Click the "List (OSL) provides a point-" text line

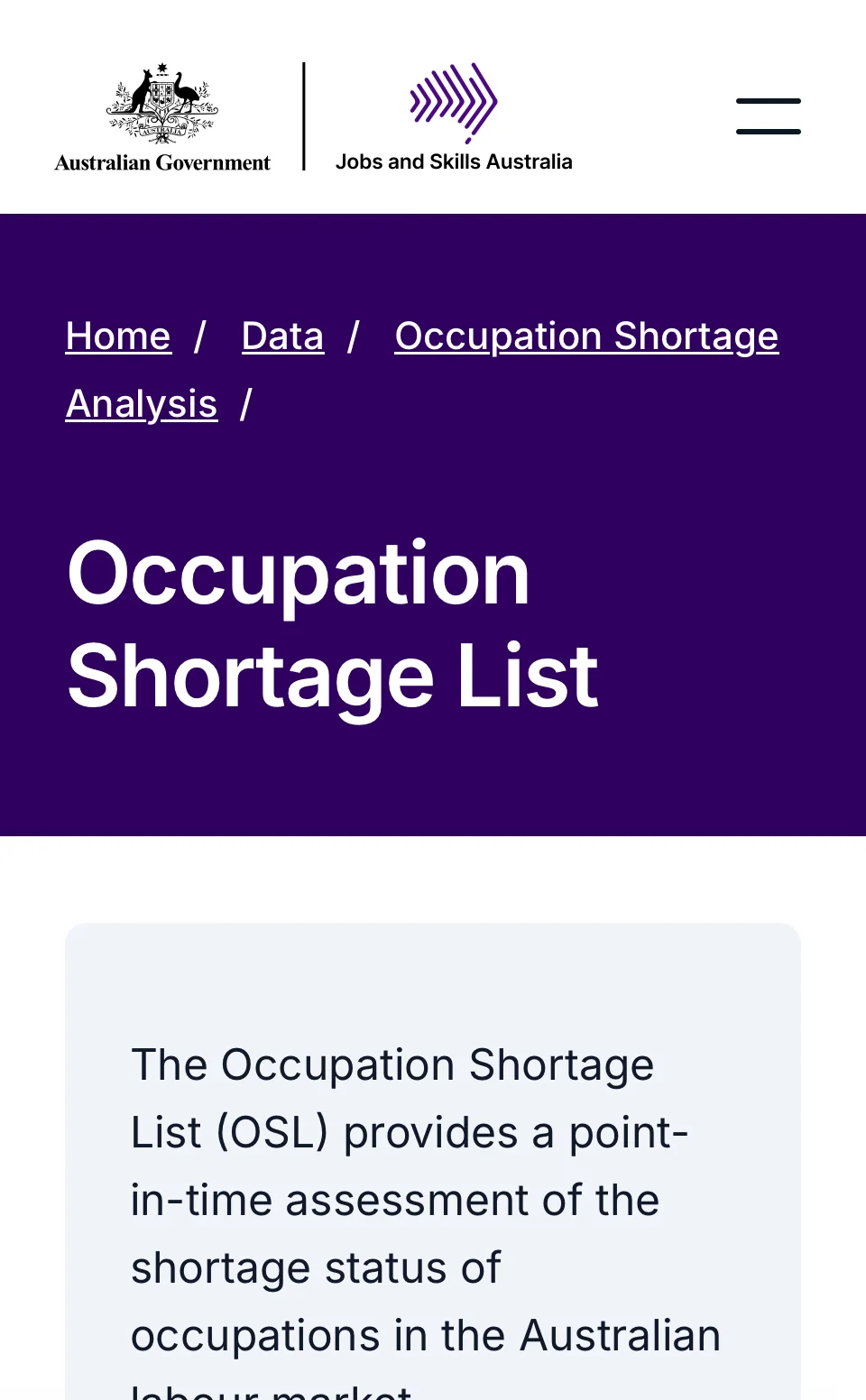[x=410, y=1133]
